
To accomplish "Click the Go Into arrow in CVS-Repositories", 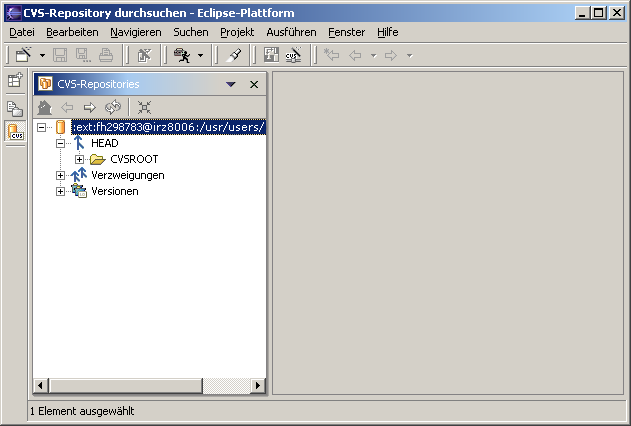I will (90, 107).
